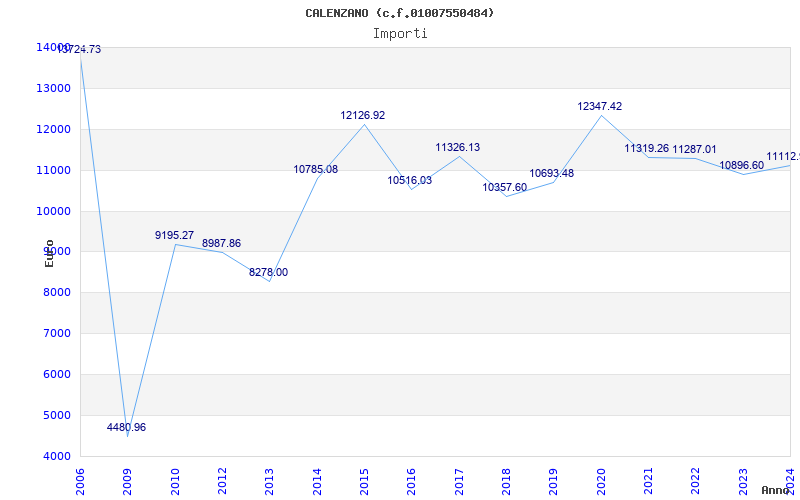This screenshot has width=800, height=500.
Task: Click the 2009 x-axis year label
Action: (x=128, y=478)
